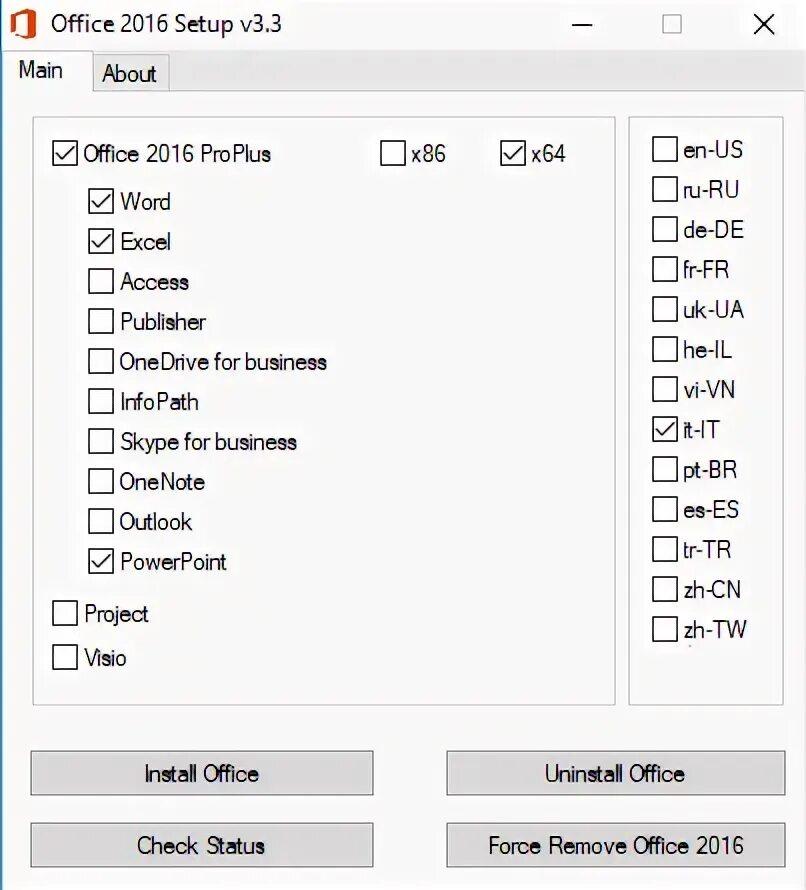Uncheck the it-IT language option
806x890 pixels.
coord(665,430)
